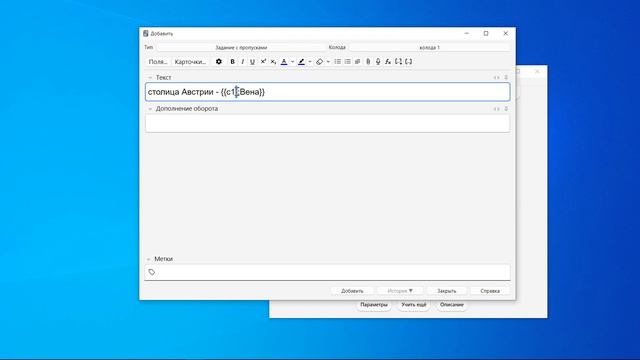Click Учить ещё in the background window
Image resolution: width=640 pixels, height=360 pixels.
coord(413,305)
